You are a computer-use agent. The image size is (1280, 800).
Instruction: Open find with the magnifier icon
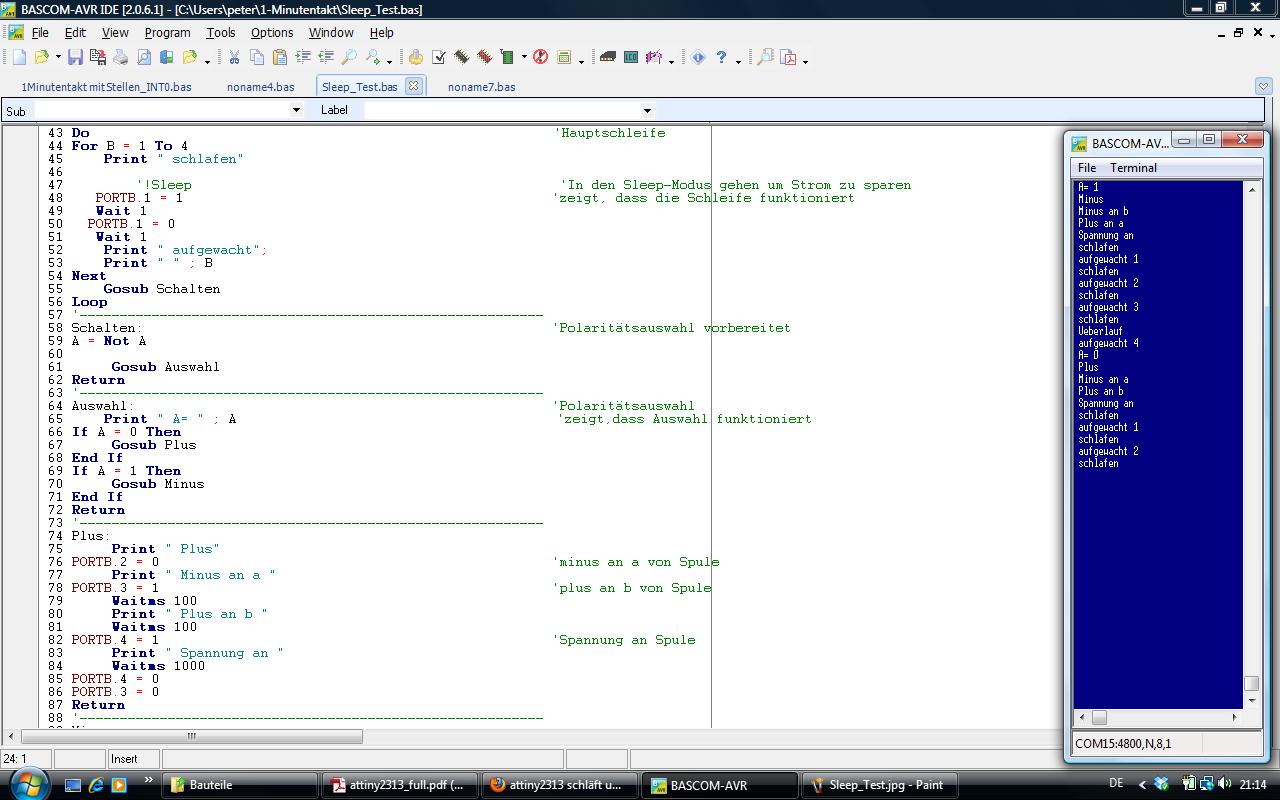click(349, 58)
